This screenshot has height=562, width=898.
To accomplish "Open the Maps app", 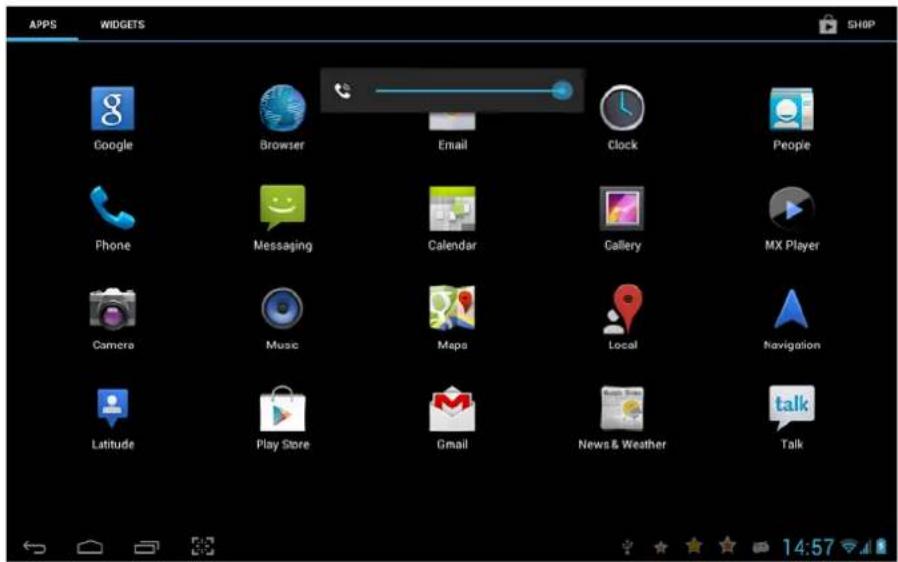I will pos(452,308).
